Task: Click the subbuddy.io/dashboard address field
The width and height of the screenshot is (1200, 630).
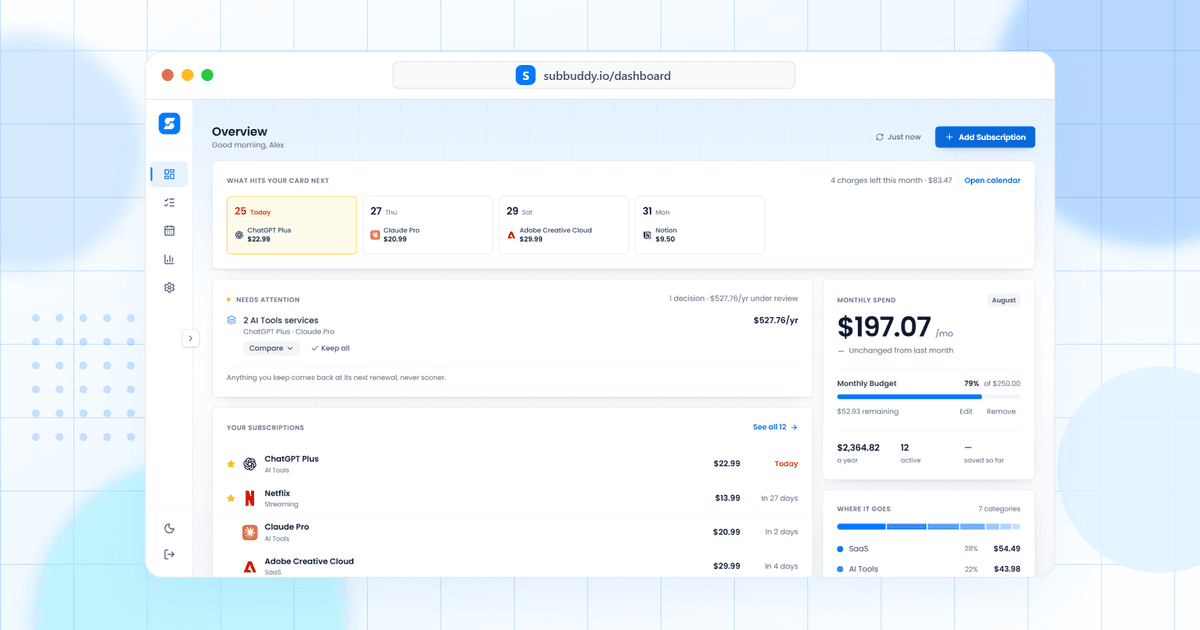Action: click(x=594, y=75)
